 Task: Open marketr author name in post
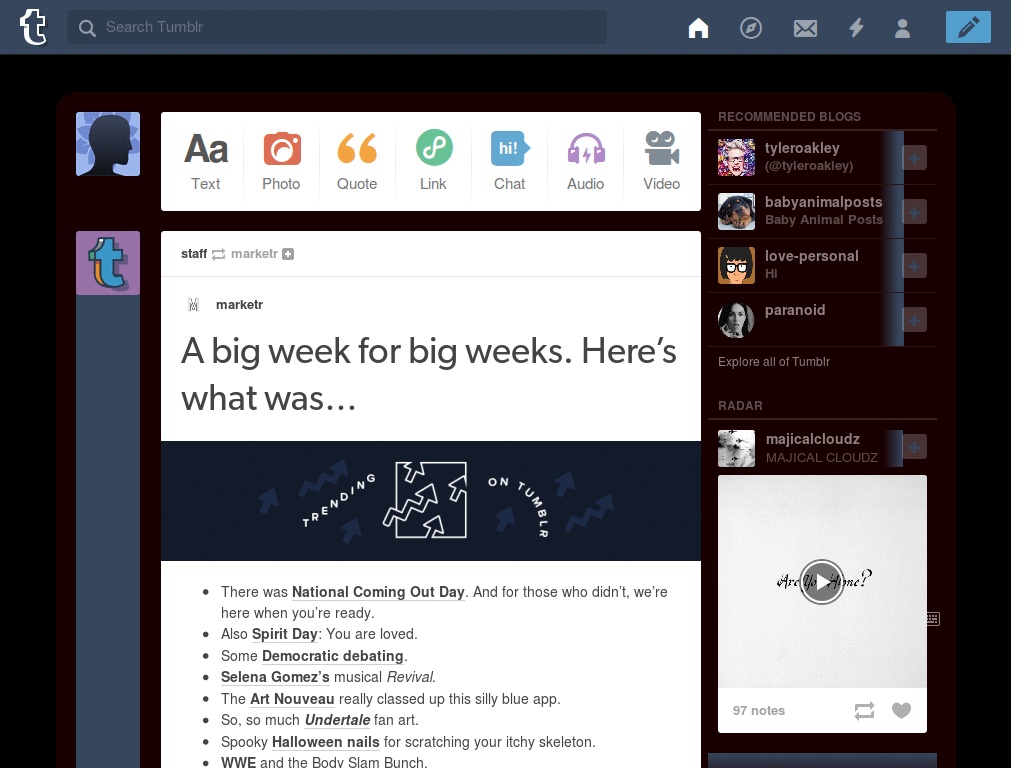(239, 305)
